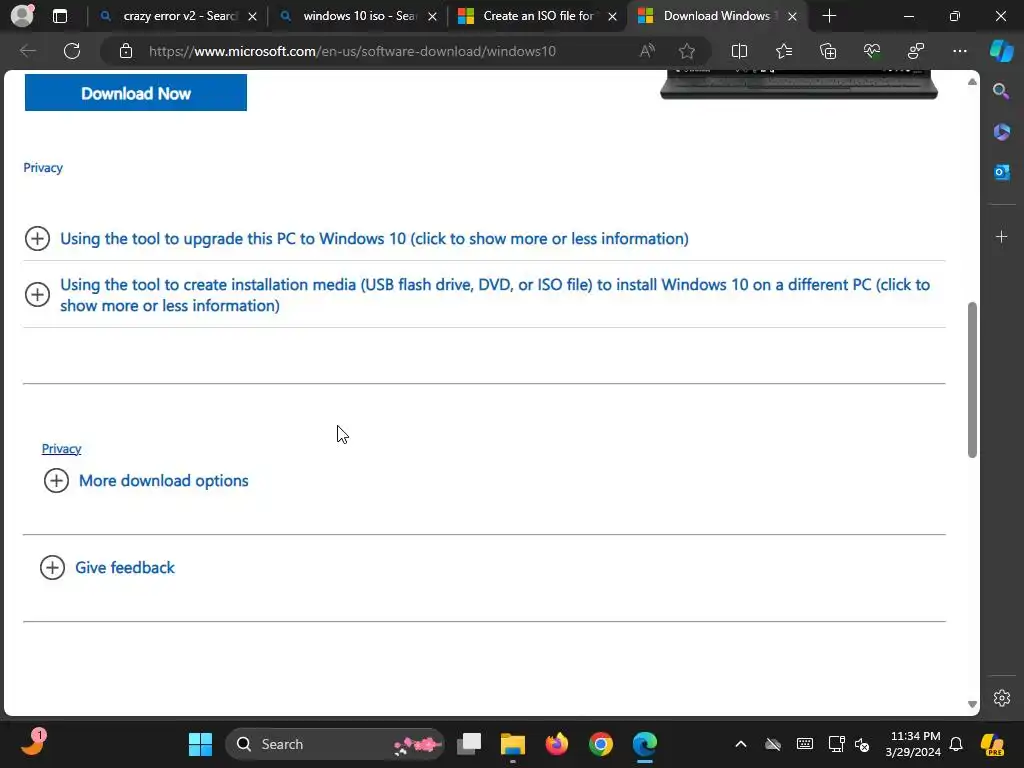Open the notification bell
The image size is (1024, 768).
956,744
